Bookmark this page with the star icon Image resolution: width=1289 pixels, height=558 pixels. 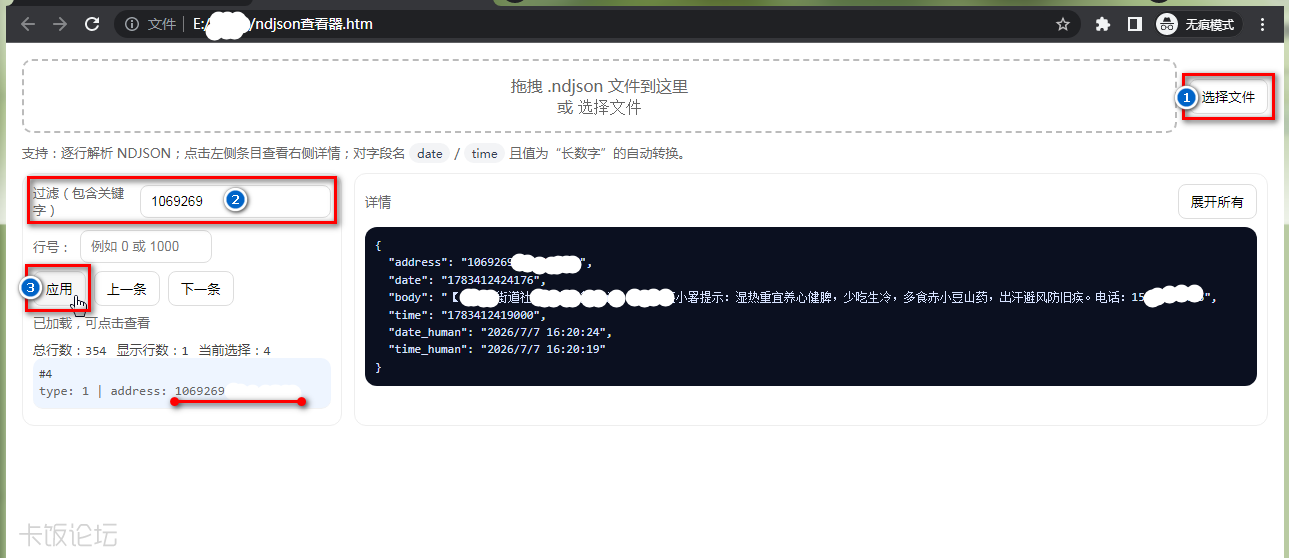tap(1063, 24)
